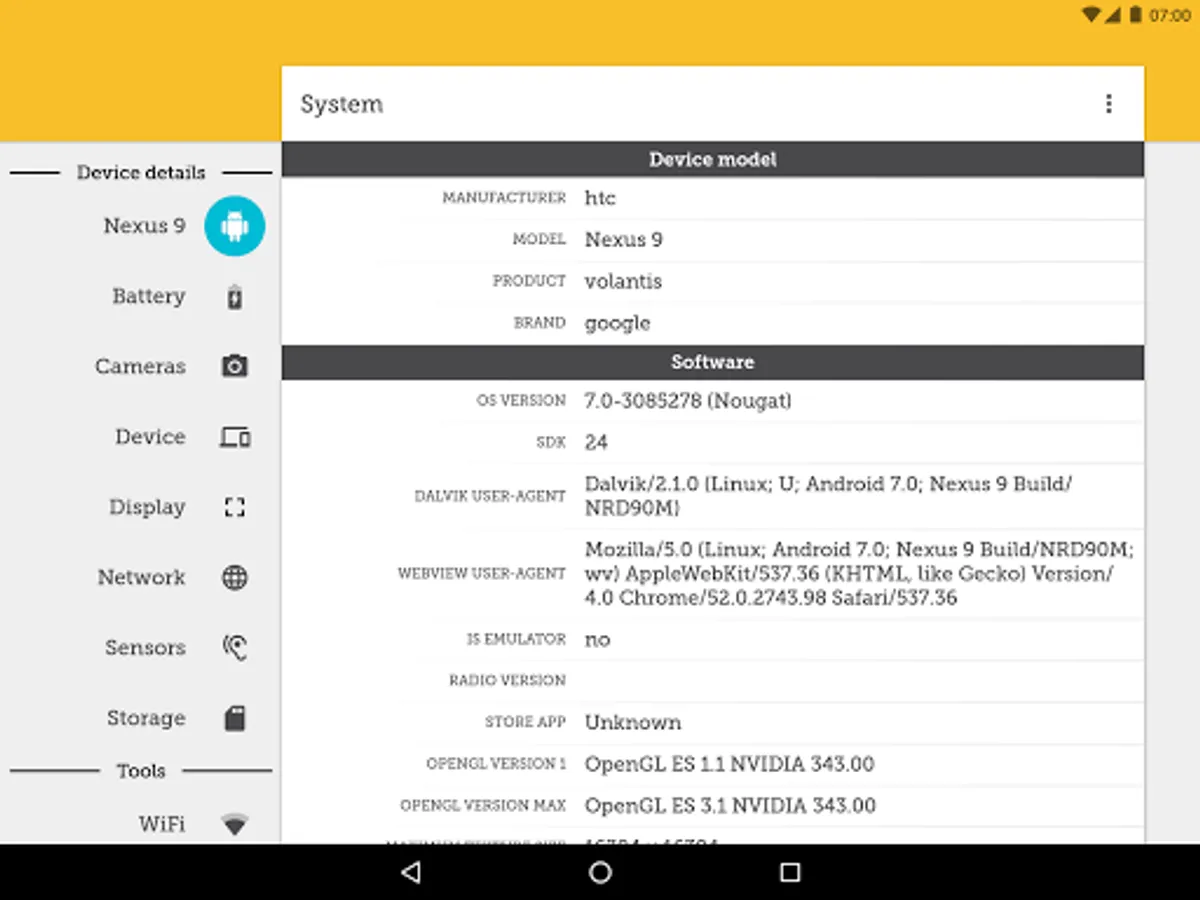Select the Display sidebar label

point(147,507)
